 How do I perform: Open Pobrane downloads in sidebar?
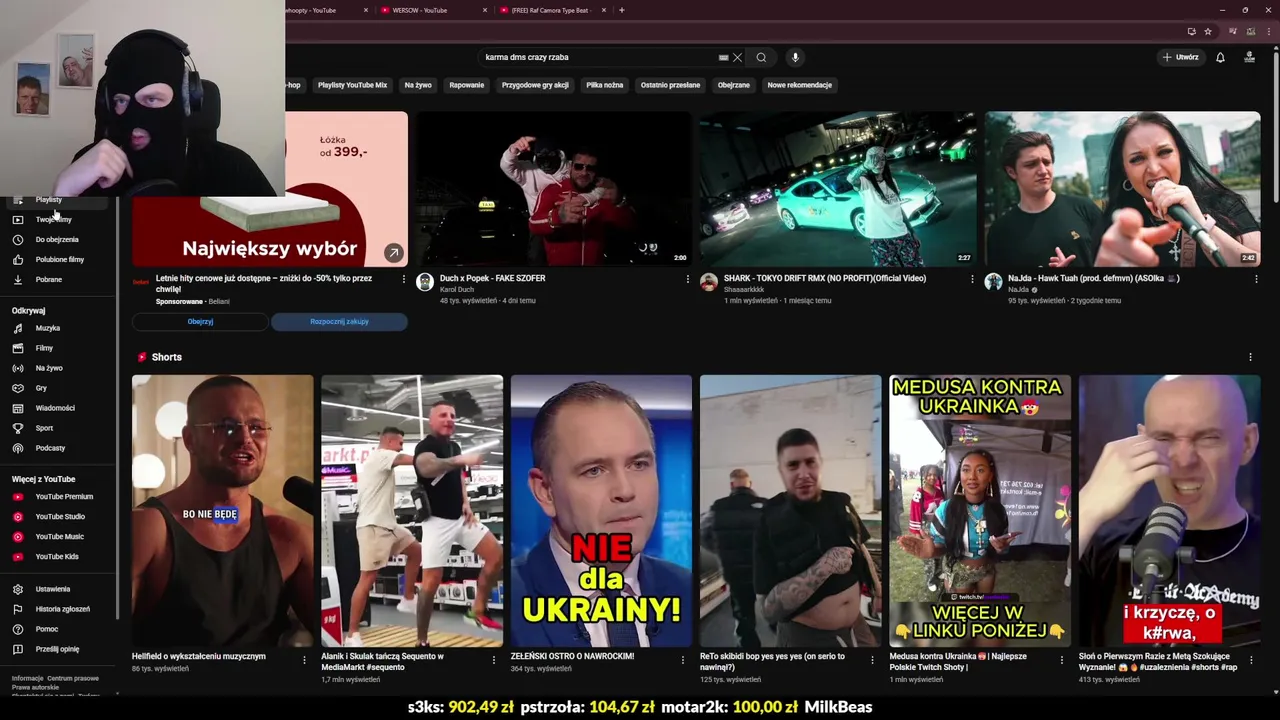coord(48,279)
